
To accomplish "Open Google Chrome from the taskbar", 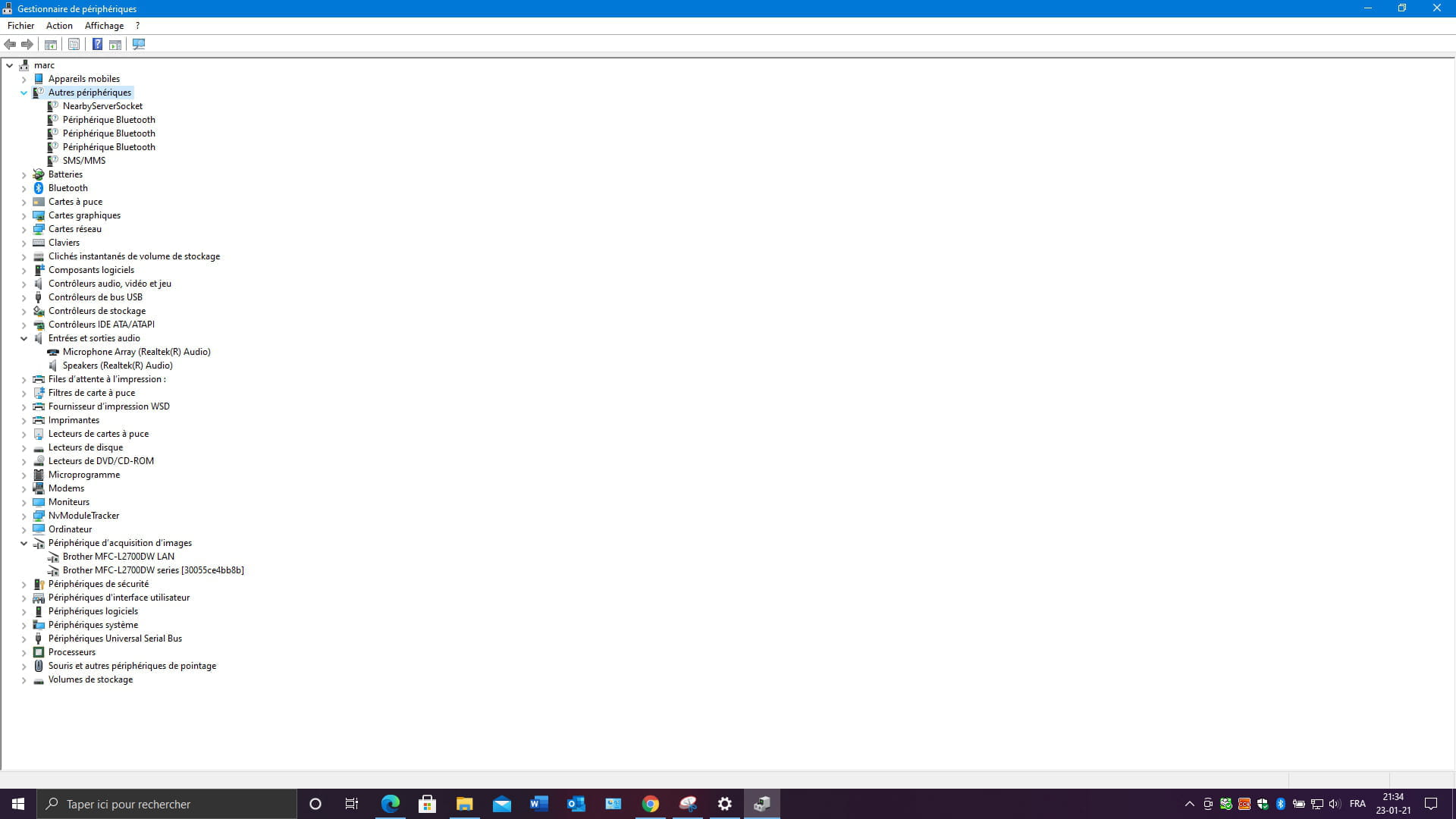I will click(651, 804).
